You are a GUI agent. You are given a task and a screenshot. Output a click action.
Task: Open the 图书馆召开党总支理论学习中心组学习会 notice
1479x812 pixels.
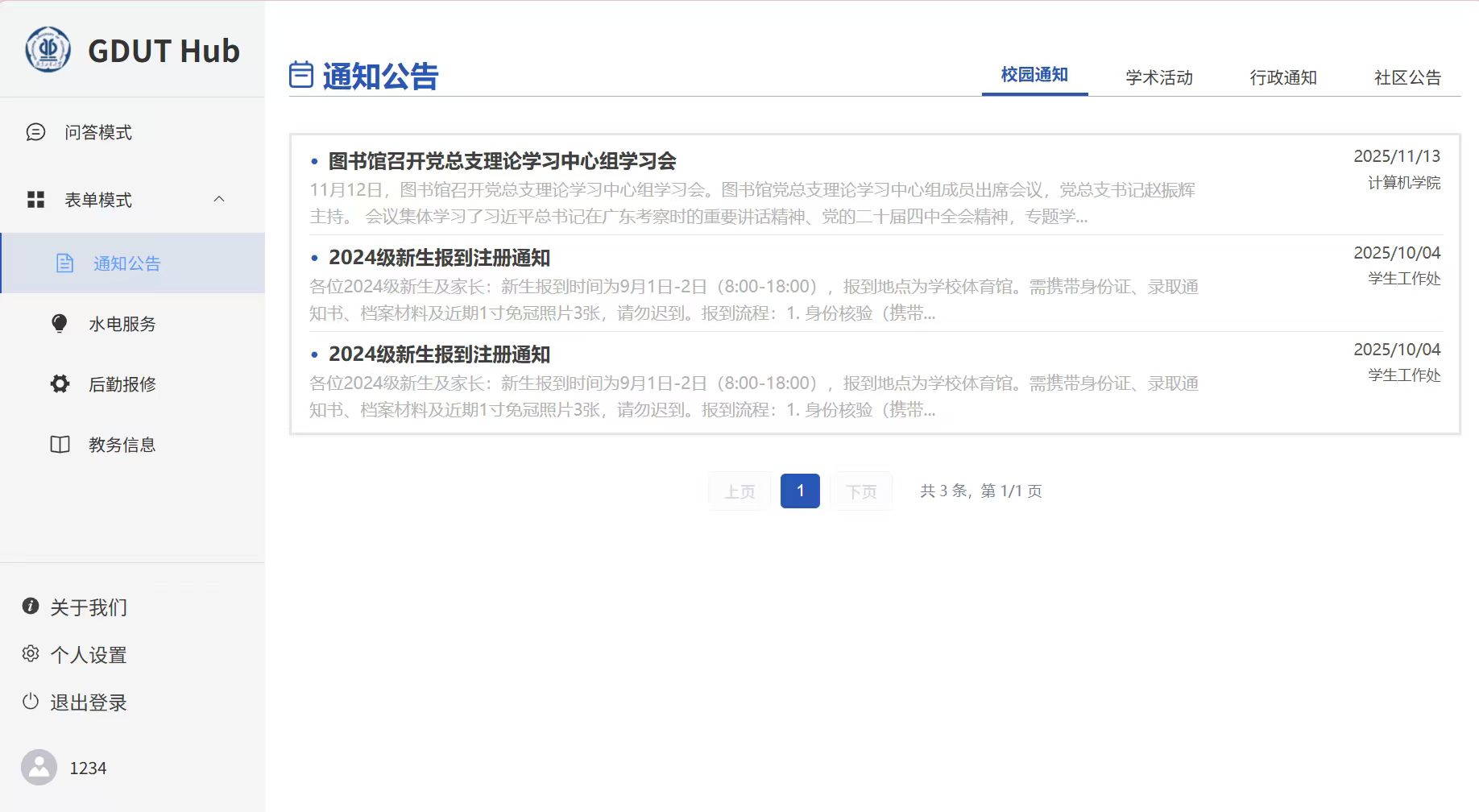(502, 161)
